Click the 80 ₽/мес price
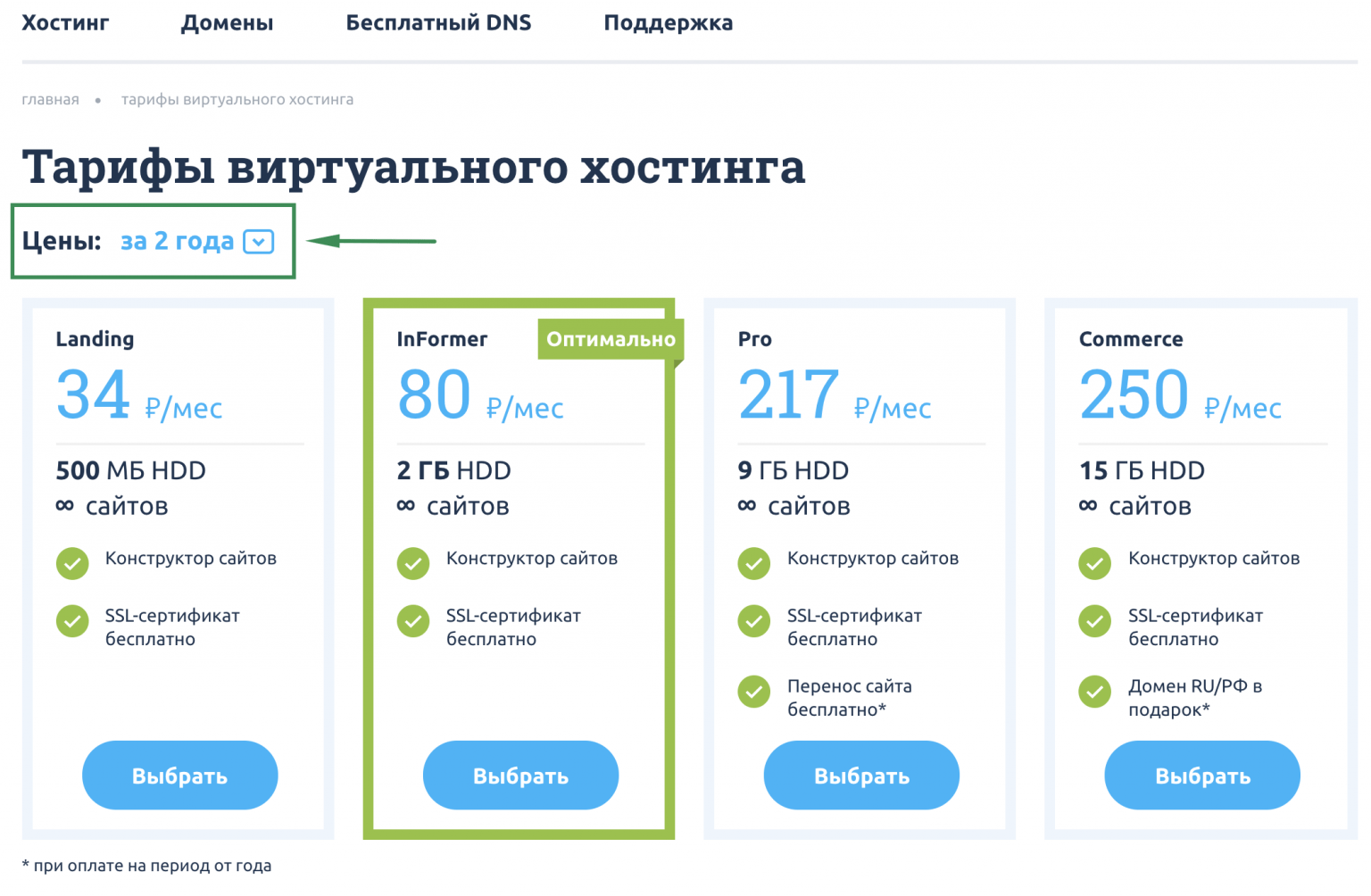 (x=480, y=394)
